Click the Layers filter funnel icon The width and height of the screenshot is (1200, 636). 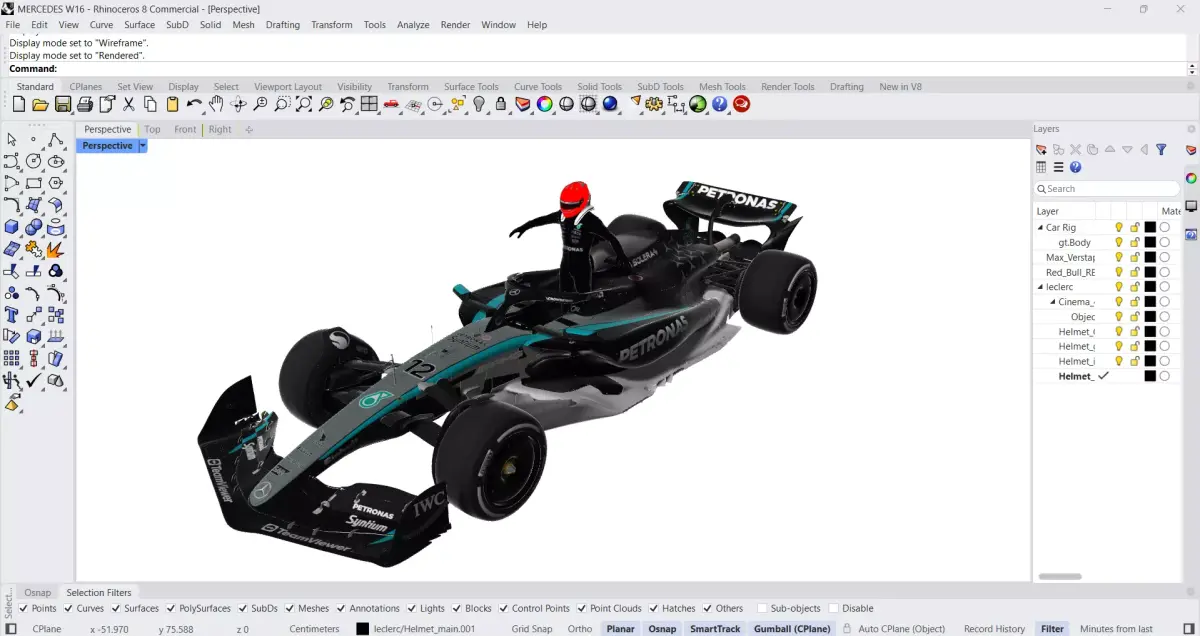click(1161, 150)
